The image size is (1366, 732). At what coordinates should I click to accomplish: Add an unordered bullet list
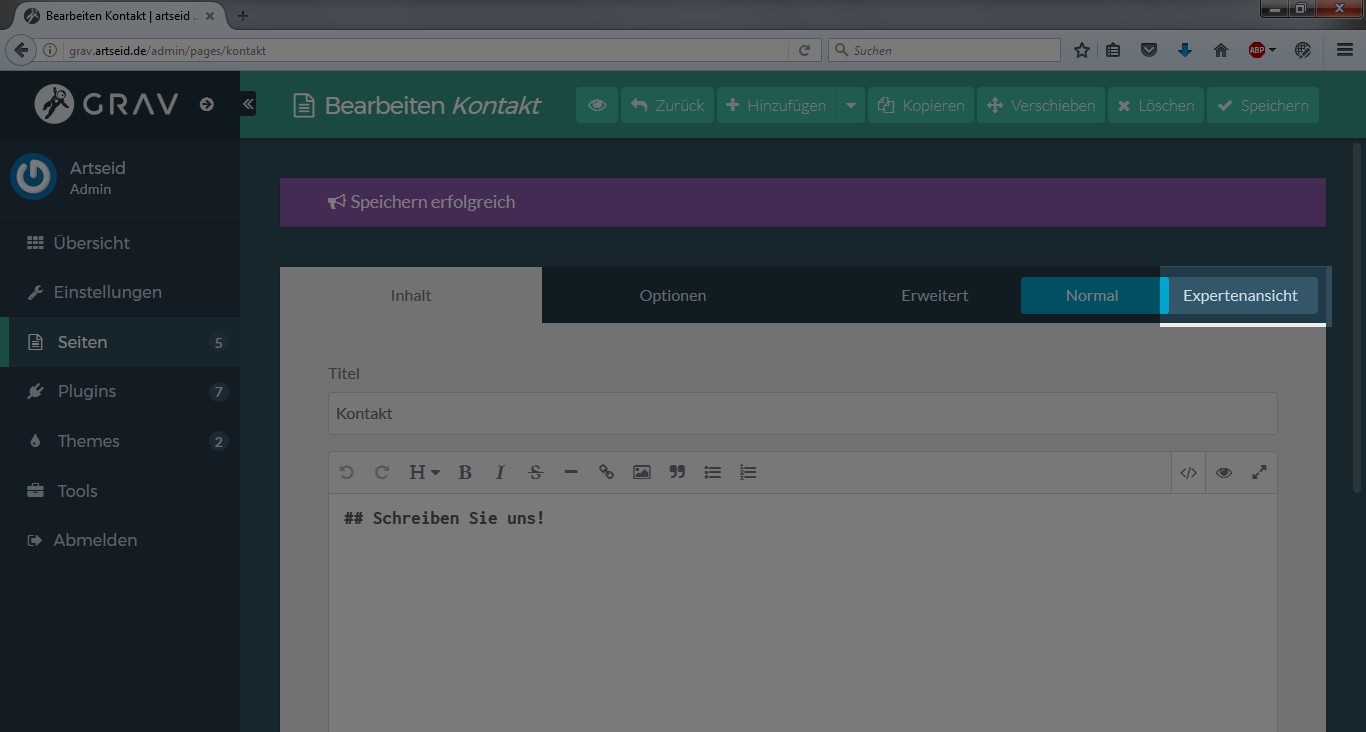click(x=713, y=473)
